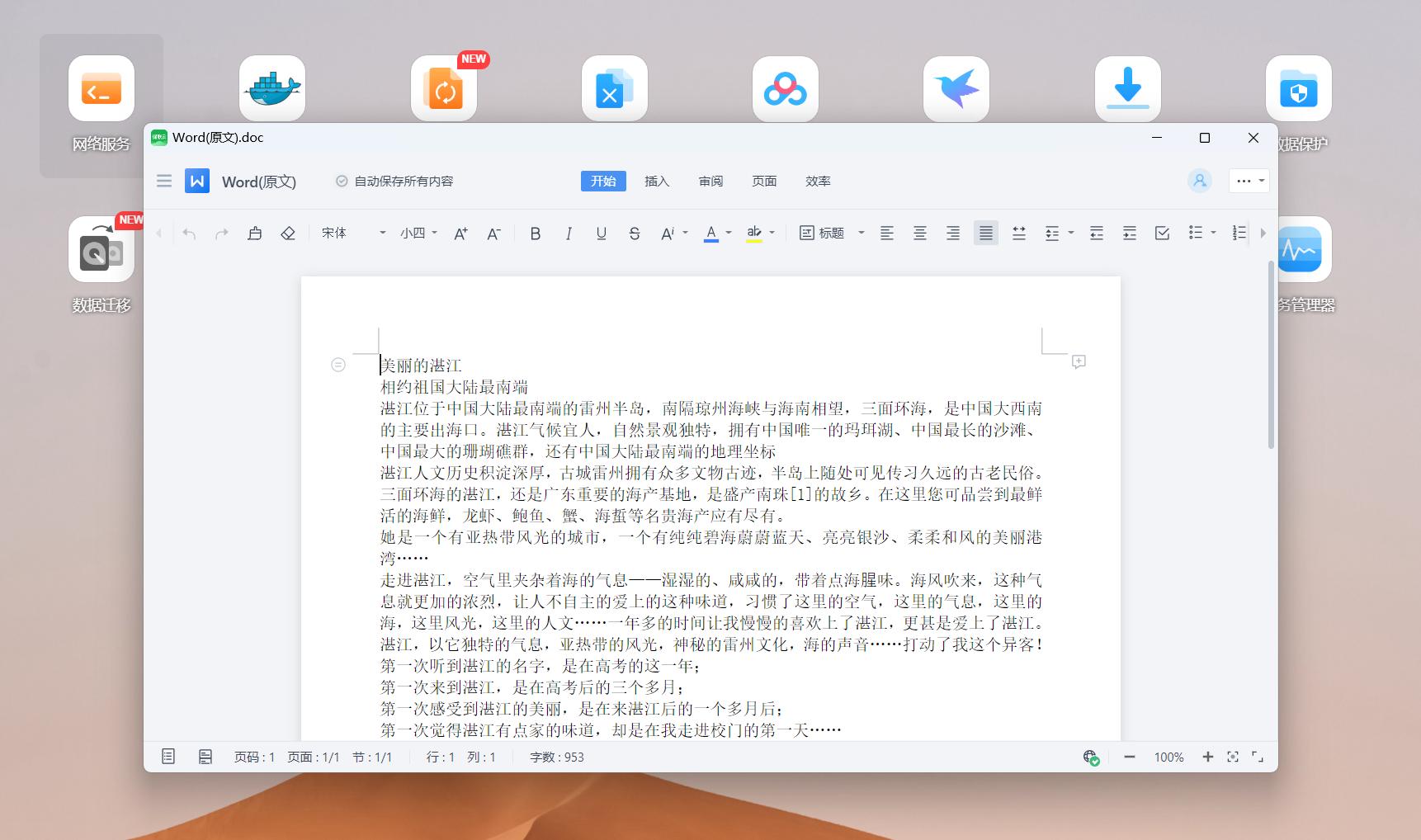Click the text highlight color icon
Viewport: 1421px width, 840px height.
pyautogui.click(x=754, y=233)
